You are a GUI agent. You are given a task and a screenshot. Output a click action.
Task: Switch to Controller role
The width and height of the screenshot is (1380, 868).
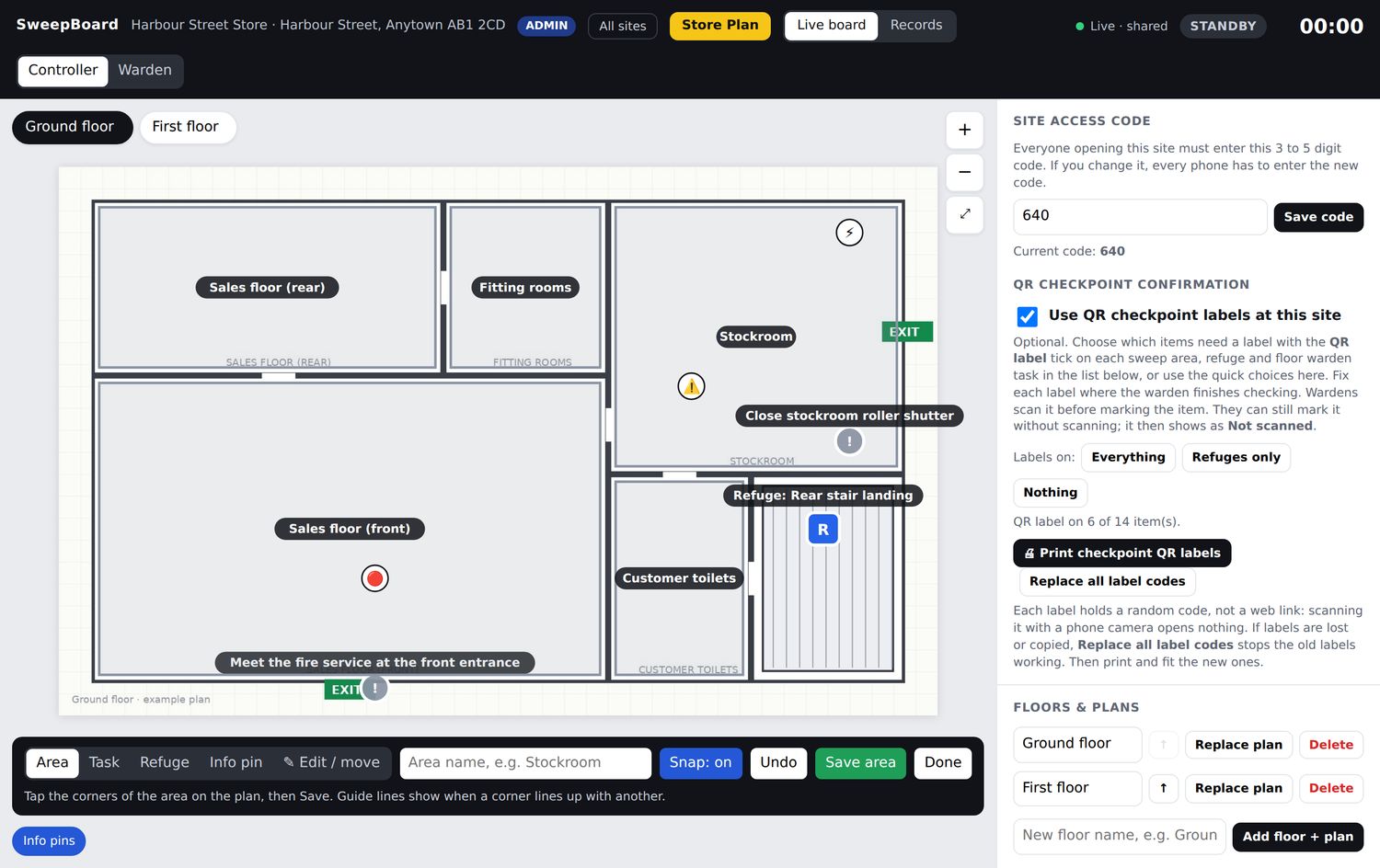63,71
